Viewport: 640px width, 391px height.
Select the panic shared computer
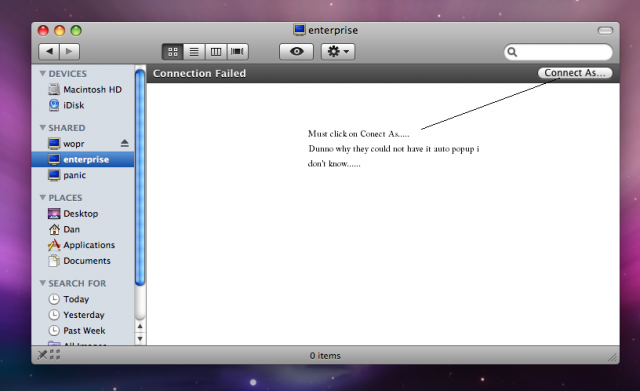[x=83, y=175]
